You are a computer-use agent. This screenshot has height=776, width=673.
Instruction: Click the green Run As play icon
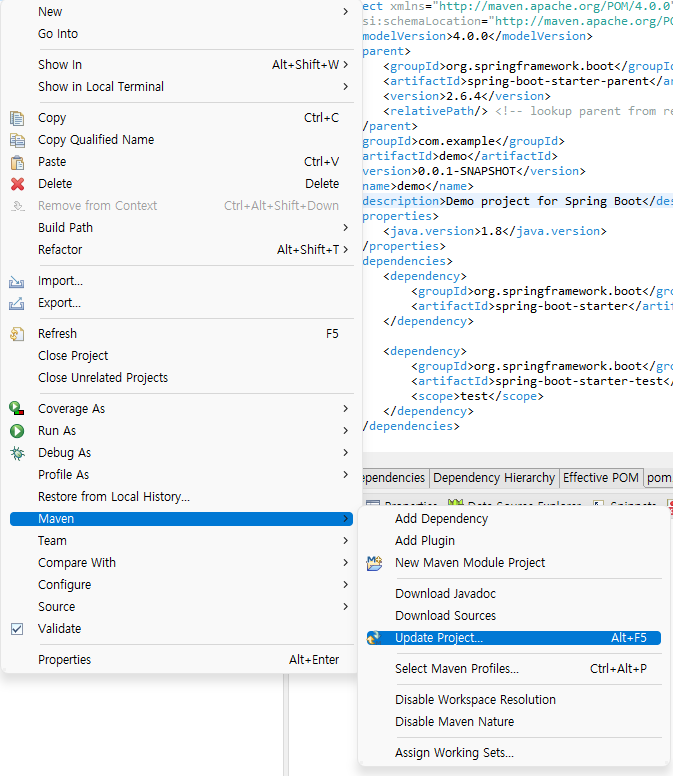pos(17,431)
